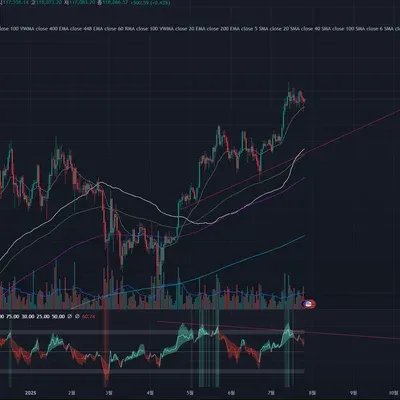
Task: Select the '40 SMA' label in indicator legend
Action: (323, 29)
